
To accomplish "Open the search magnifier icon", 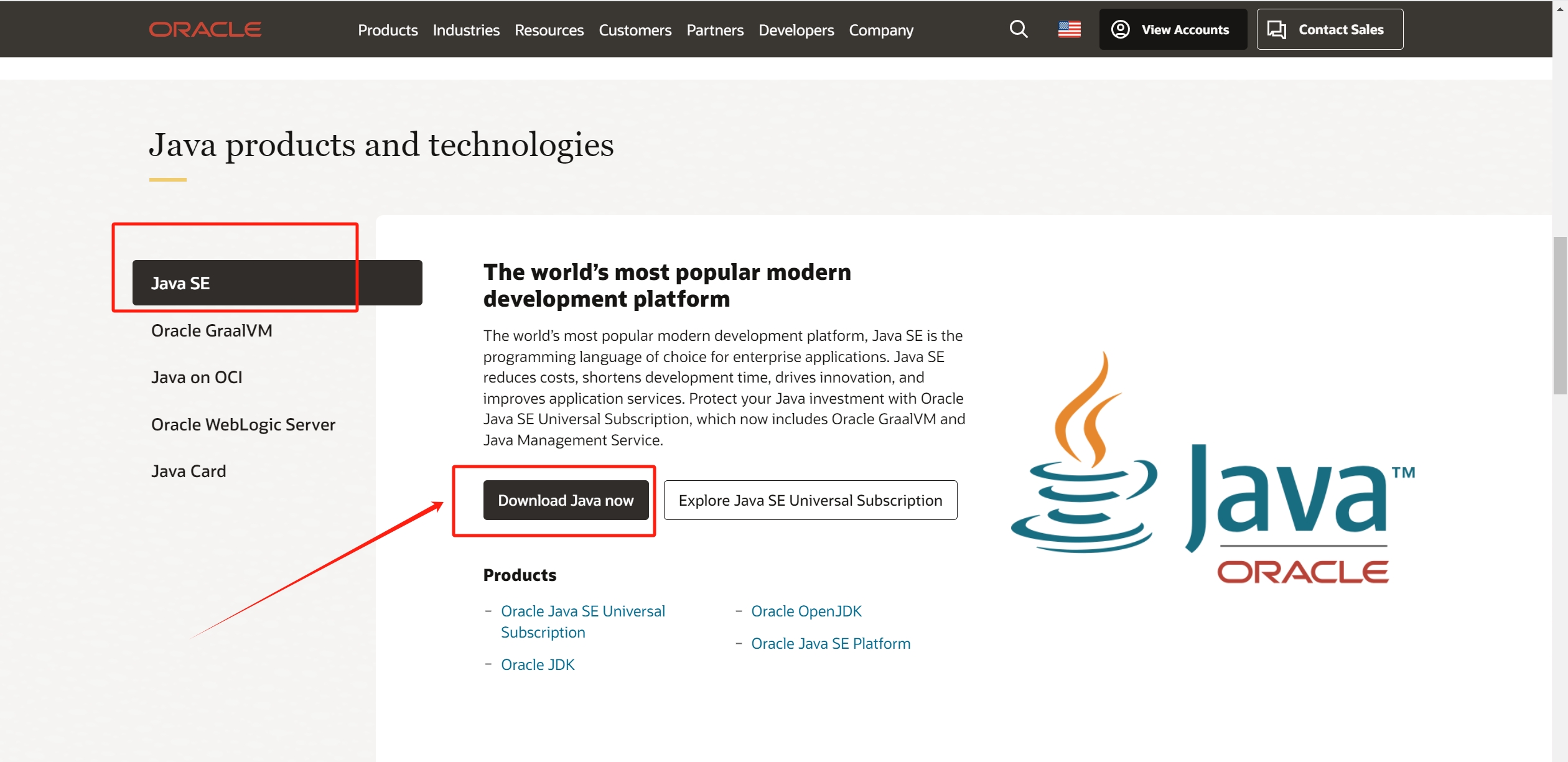I will pos(1018,29).
